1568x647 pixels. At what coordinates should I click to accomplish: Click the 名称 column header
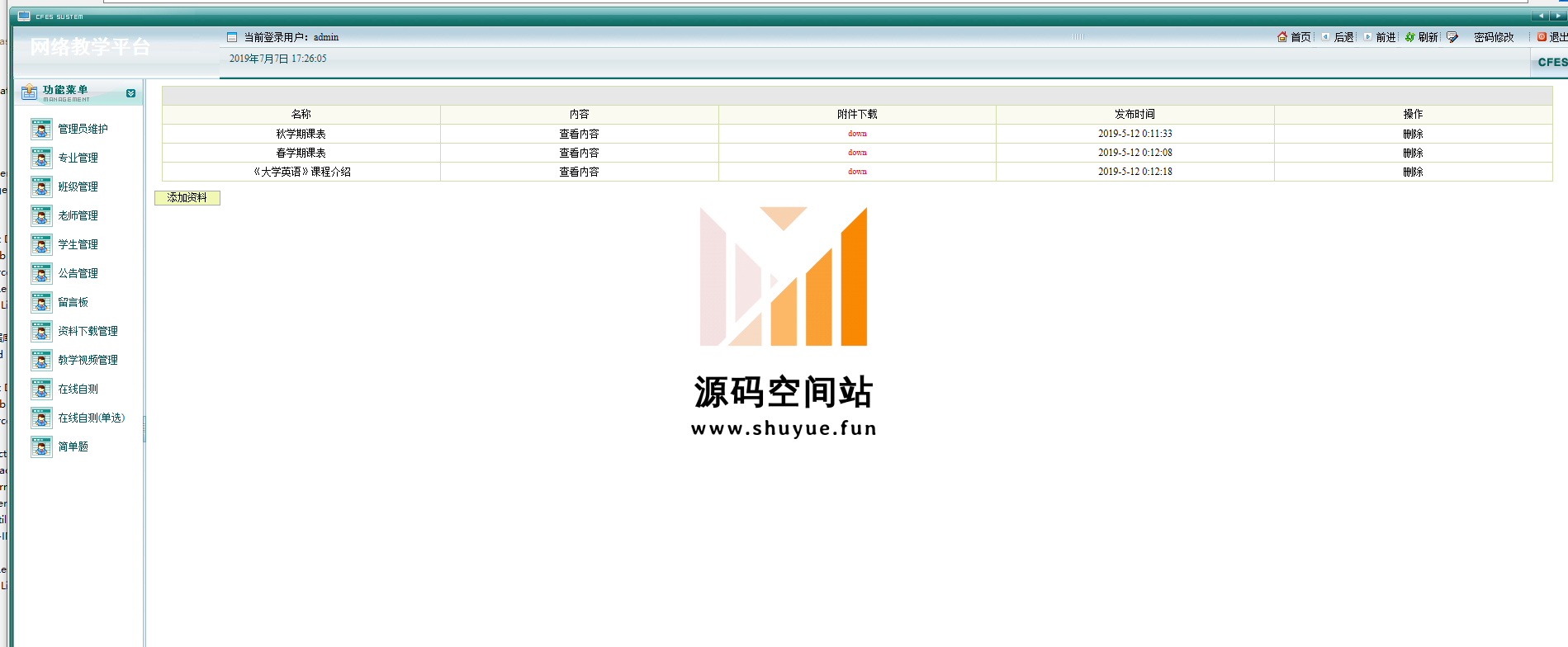coord(301,114)
